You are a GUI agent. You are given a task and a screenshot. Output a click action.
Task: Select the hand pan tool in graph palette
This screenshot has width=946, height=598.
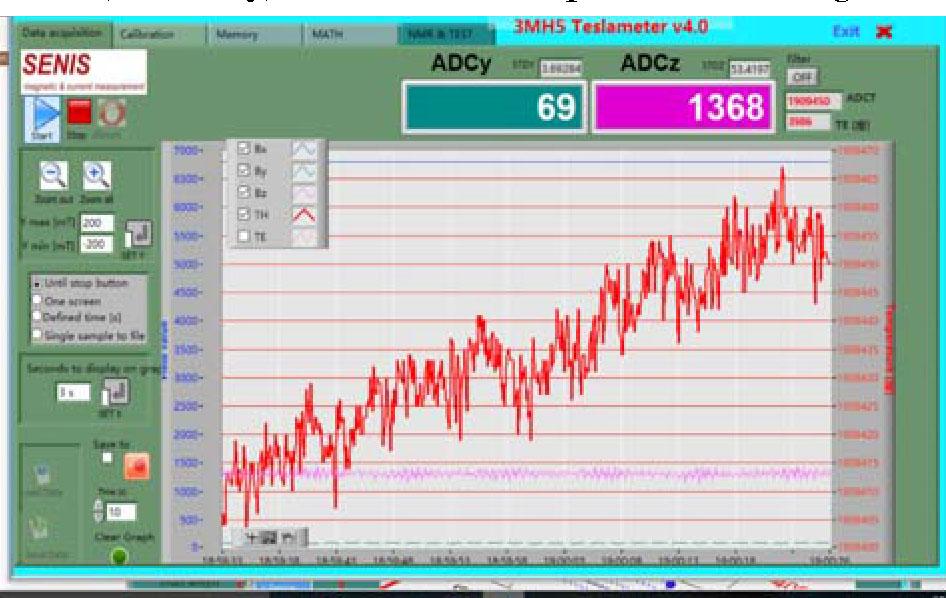point(288,537)
